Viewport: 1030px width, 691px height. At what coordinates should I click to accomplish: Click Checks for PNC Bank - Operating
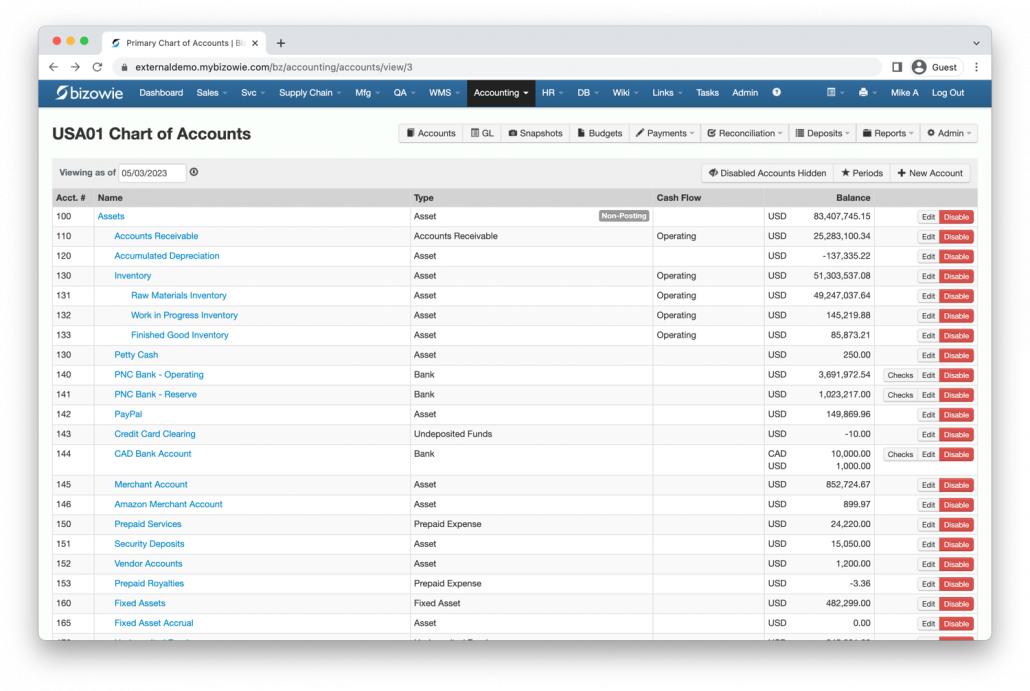click(900, 375)
